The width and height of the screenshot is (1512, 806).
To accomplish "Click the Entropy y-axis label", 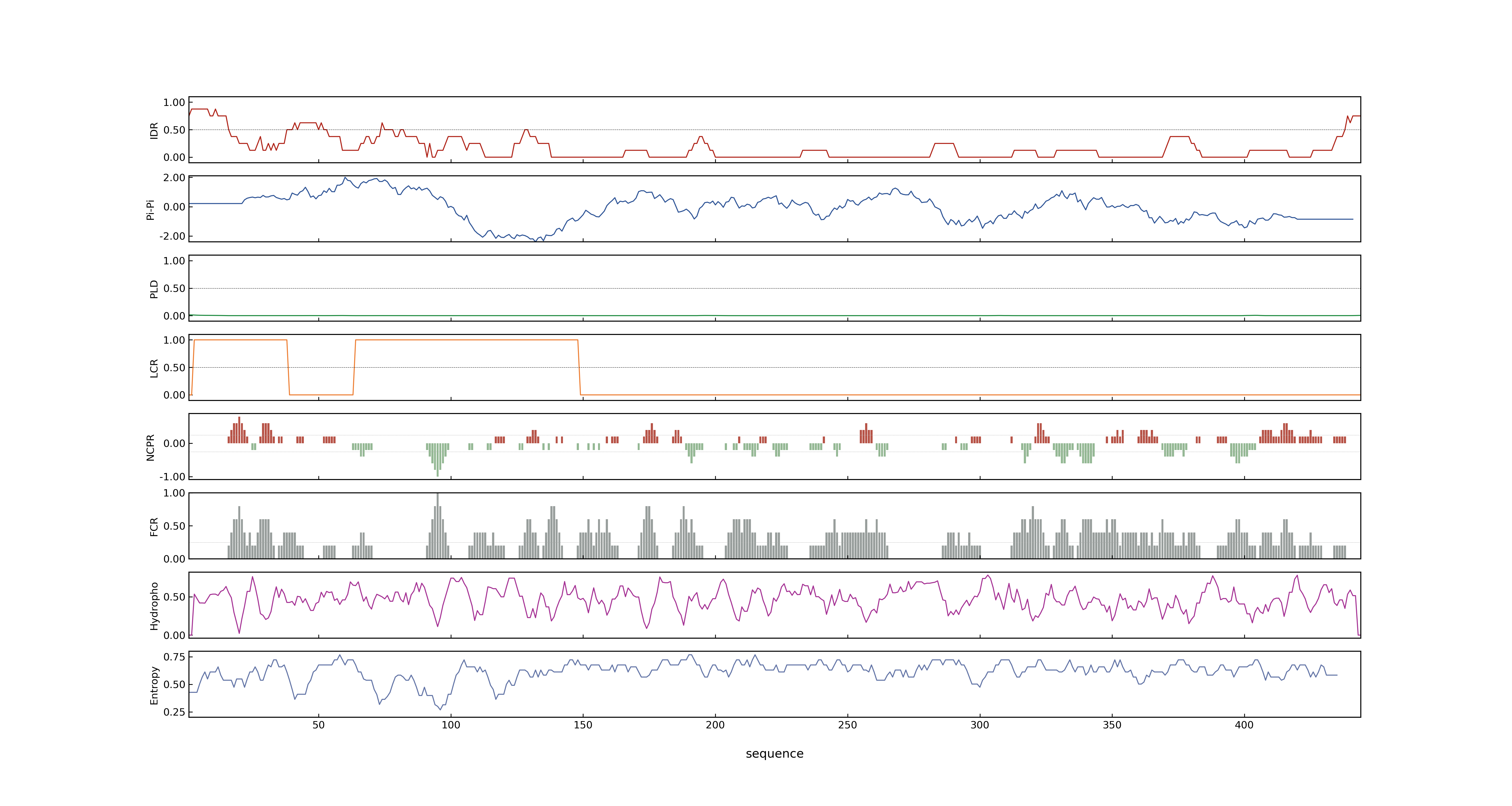I will tap(154, 685).
